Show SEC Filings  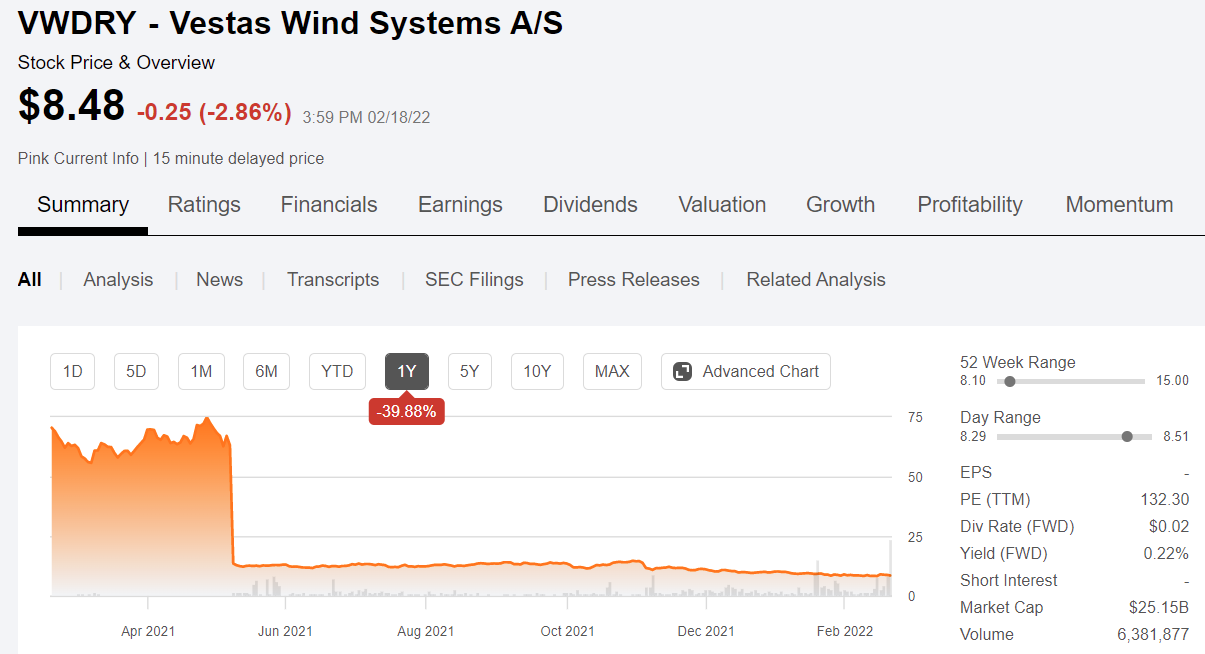tap(474, 280)
